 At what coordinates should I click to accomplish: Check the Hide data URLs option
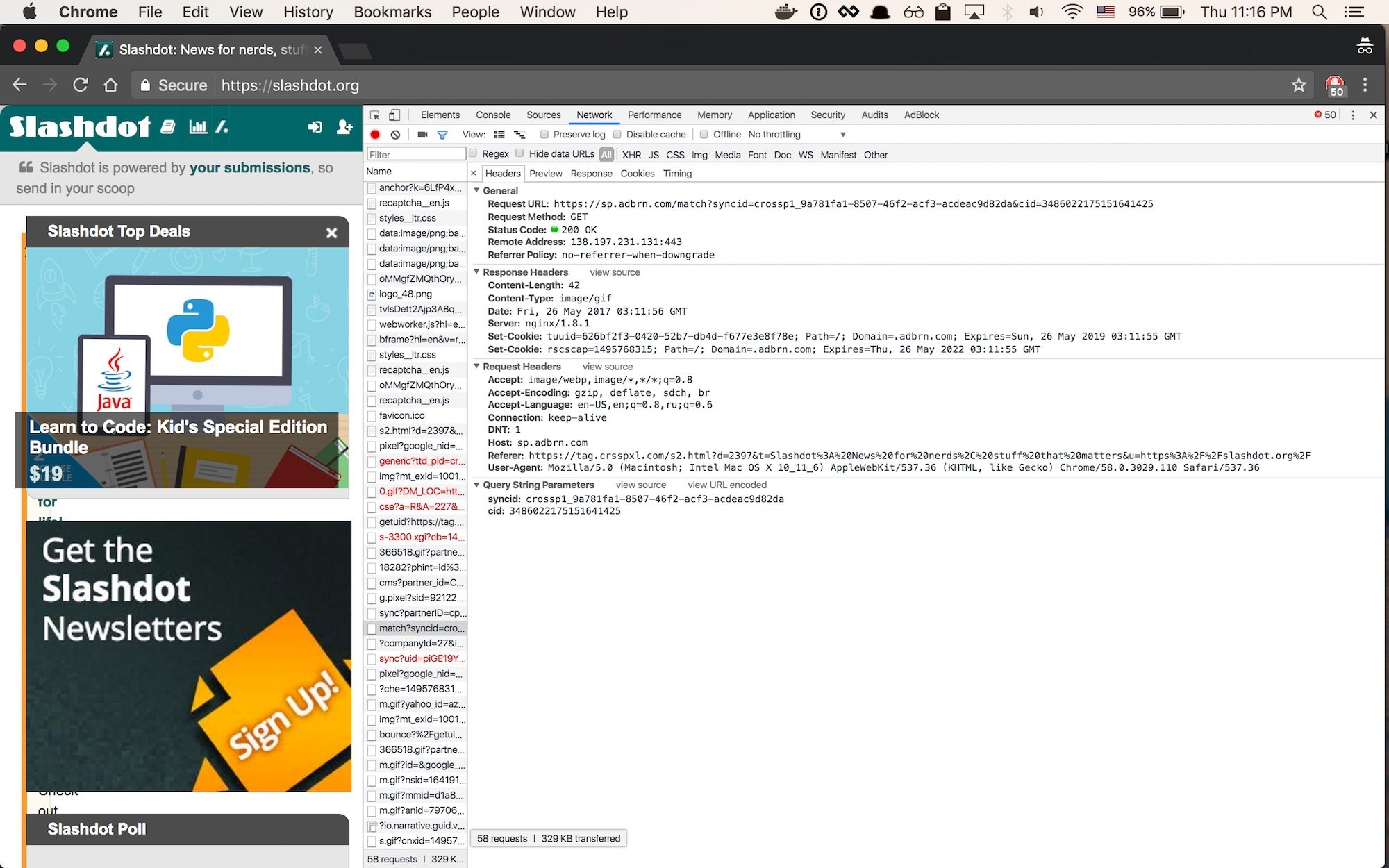coord(519,153)
